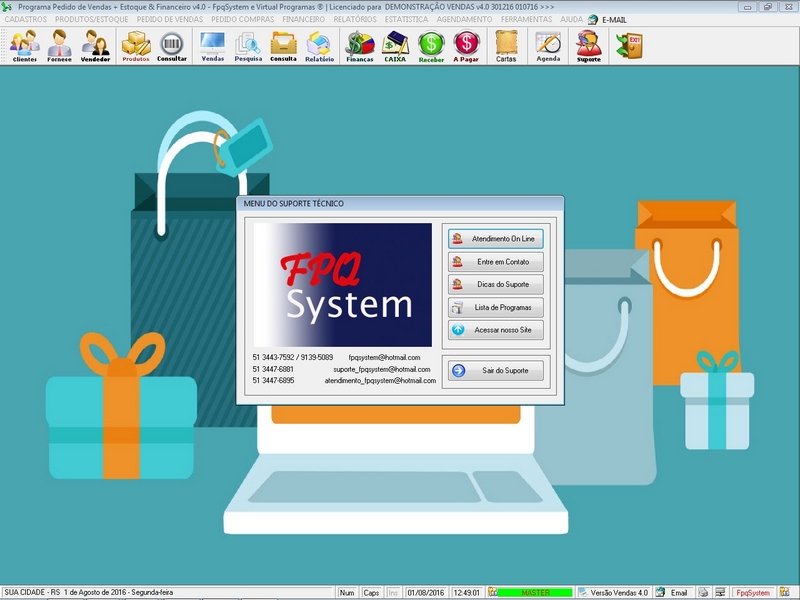800x600 pixels.
Task: Click the Consultar barcode icon
Action: (x=172, y=46)
